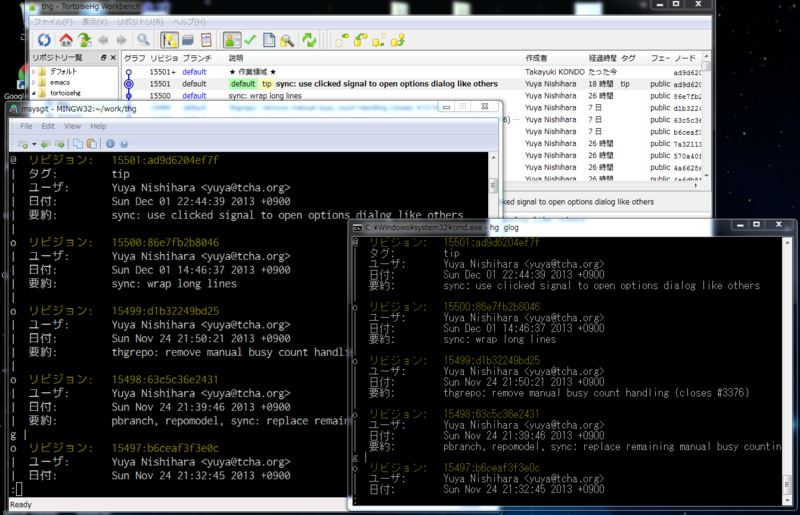Toggle the revision graph view button
Screen dimensions: 800x515
pyautogui.click(x=169, y=40)
